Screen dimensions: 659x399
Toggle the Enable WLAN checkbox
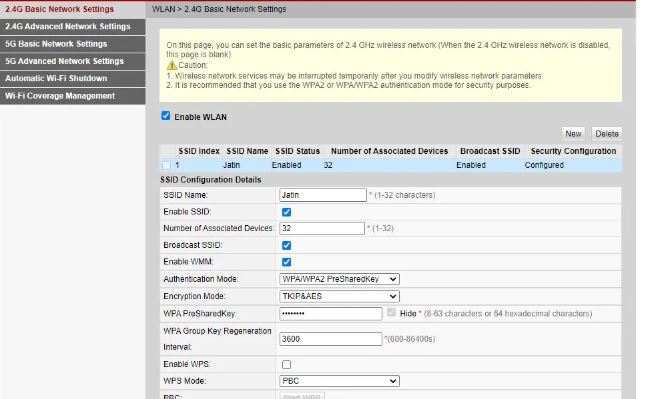(166, 116)
